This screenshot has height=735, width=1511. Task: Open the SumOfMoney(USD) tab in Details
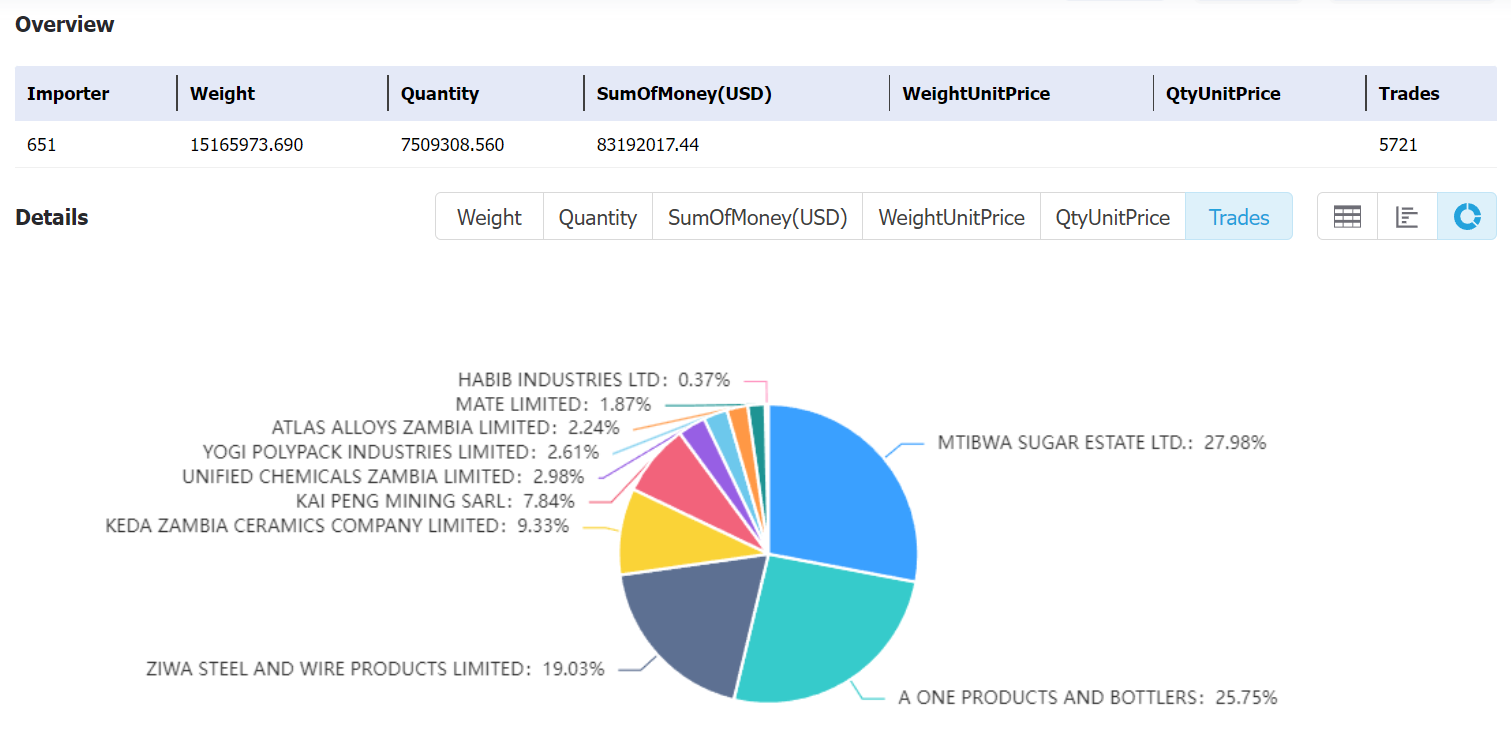click(757, 217)
